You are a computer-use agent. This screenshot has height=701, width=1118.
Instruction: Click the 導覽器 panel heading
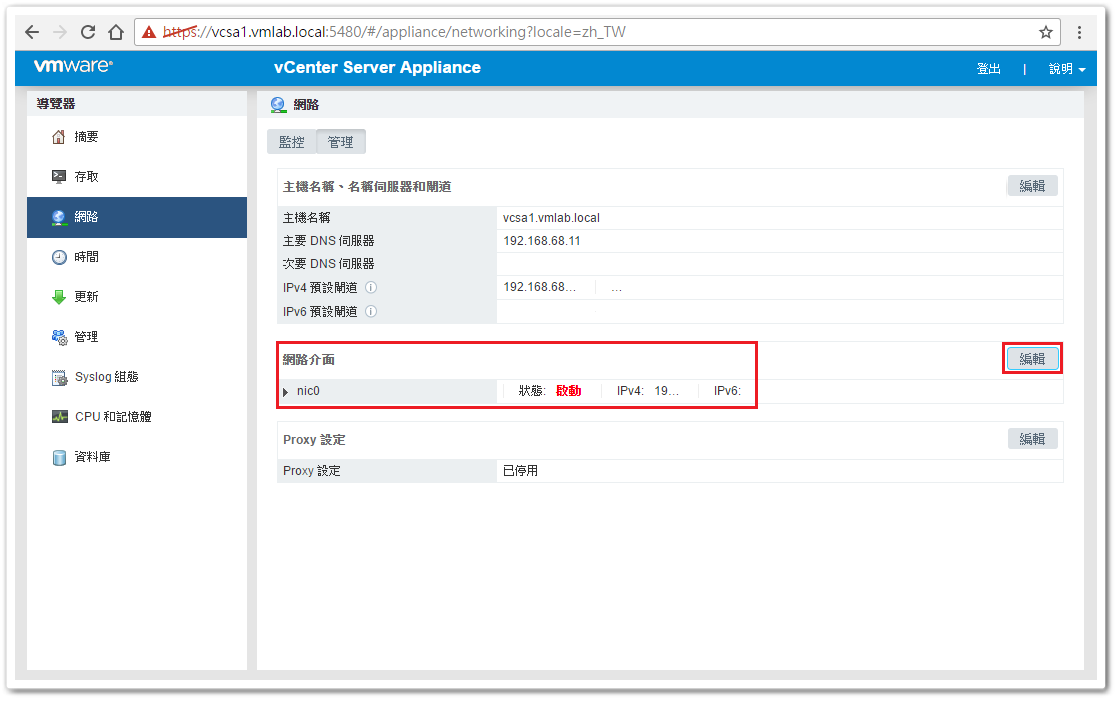point(56,104)
